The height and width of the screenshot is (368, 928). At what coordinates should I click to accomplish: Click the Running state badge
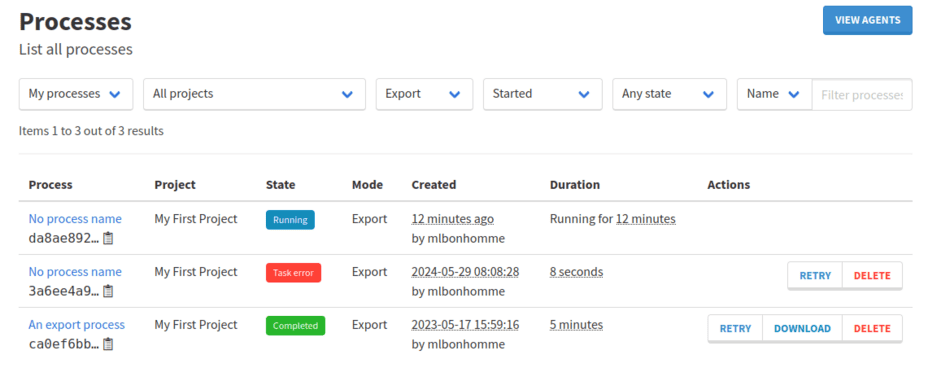290,219
